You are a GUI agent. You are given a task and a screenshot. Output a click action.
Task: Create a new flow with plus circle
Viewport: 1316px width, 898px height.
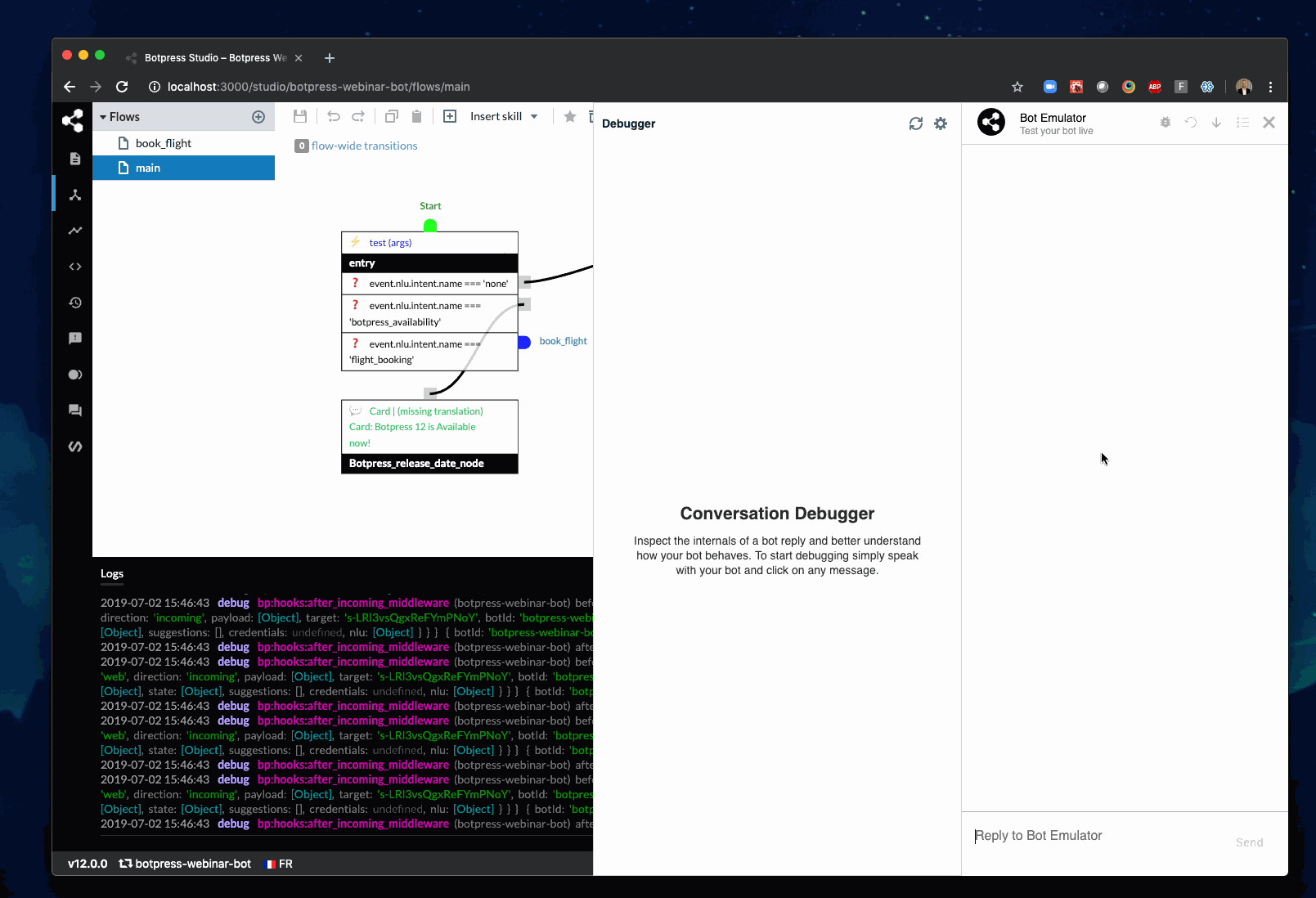coord(258,117)
